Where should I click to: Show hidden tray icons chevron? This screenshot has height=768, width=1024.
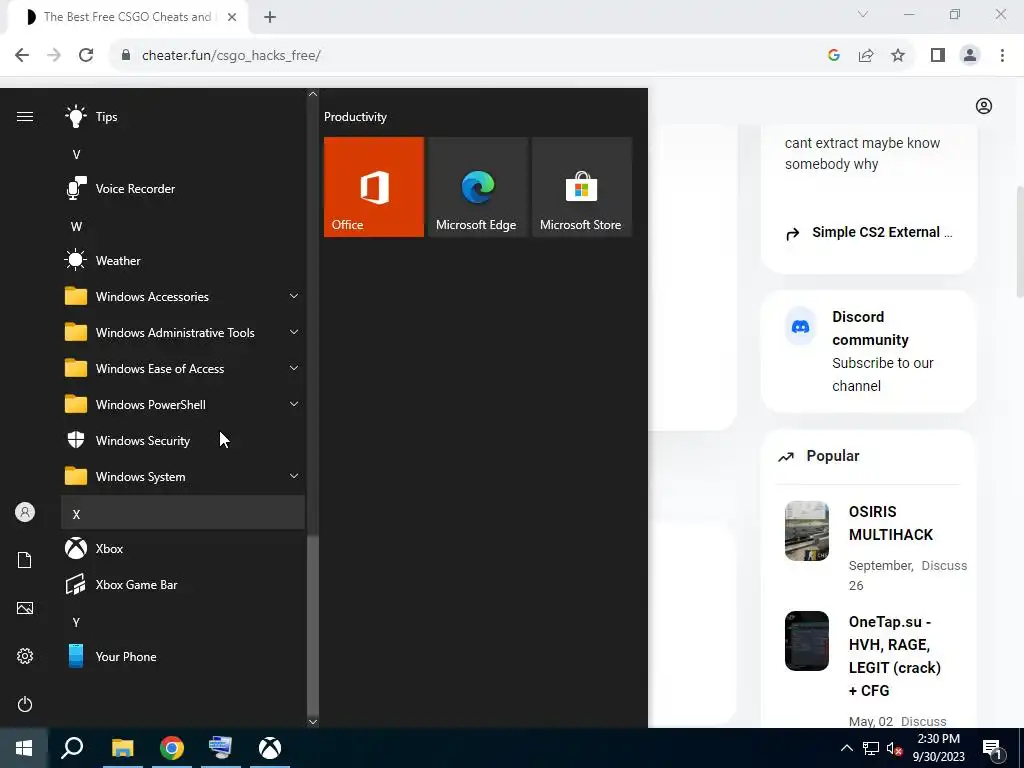point(846,748)
